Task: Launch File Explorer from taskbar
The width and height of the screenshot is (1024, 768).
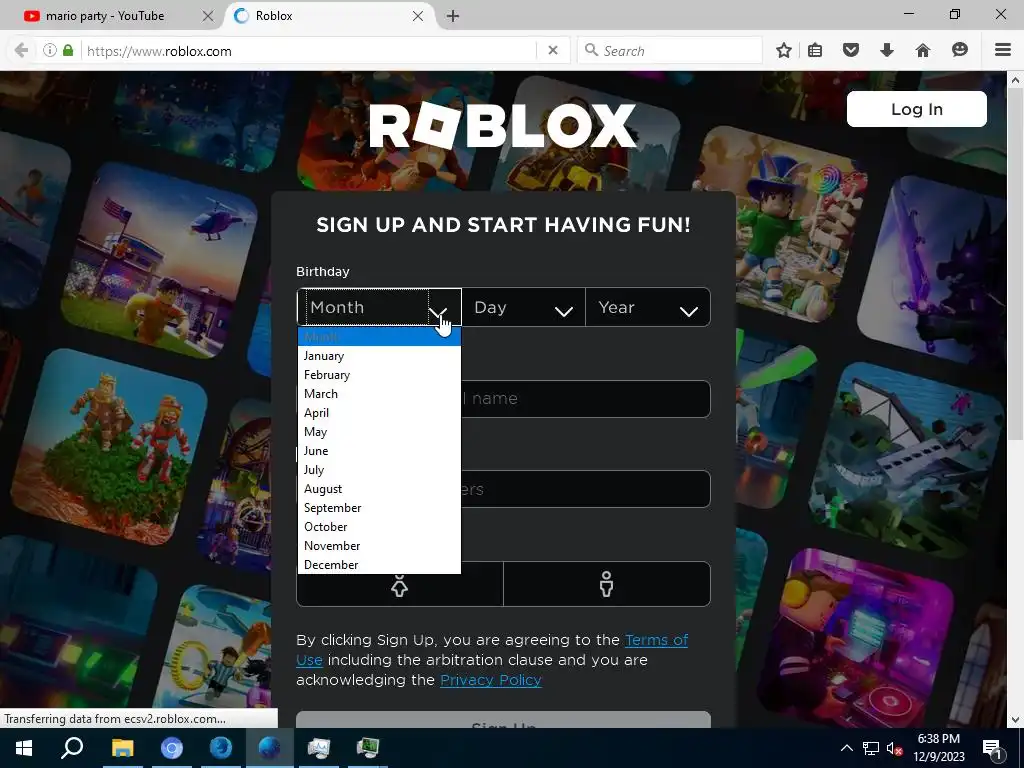Action: [x=122, y=748]
